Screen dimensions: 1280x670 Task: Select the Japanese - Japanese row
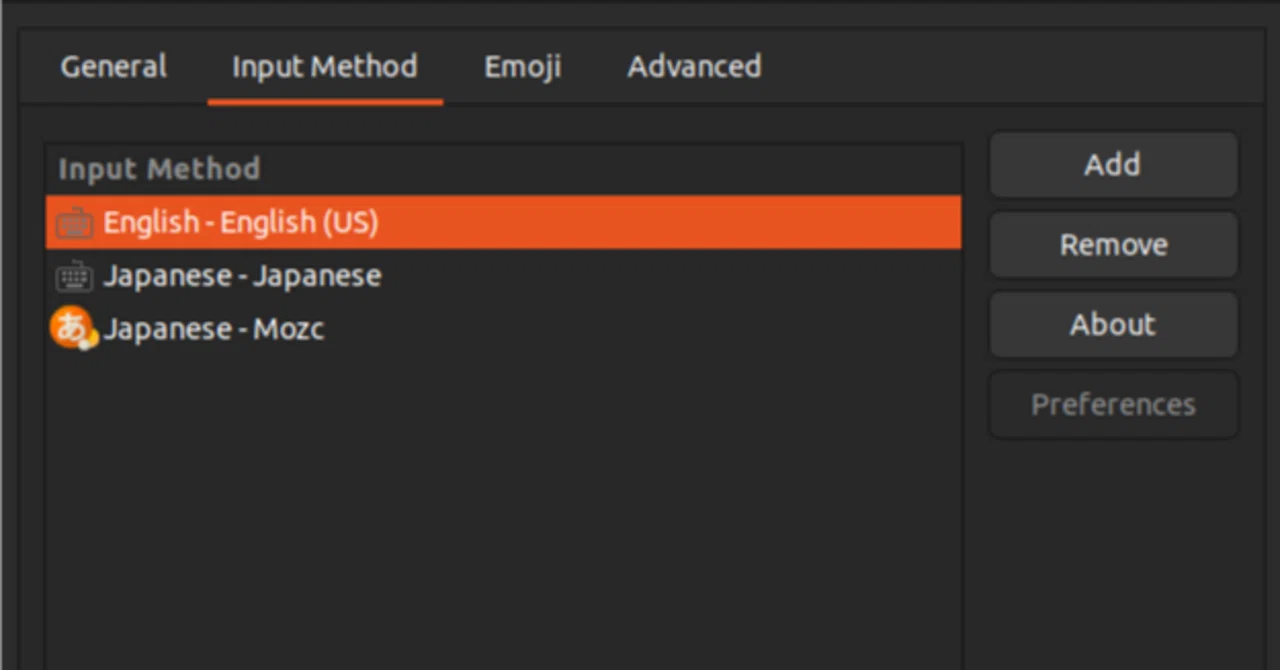503,276
